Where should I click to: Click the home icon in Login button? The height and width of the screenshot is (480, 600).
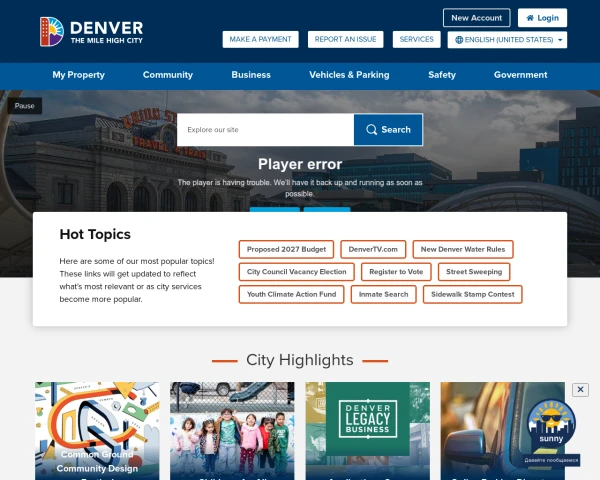tap(530, 18)
